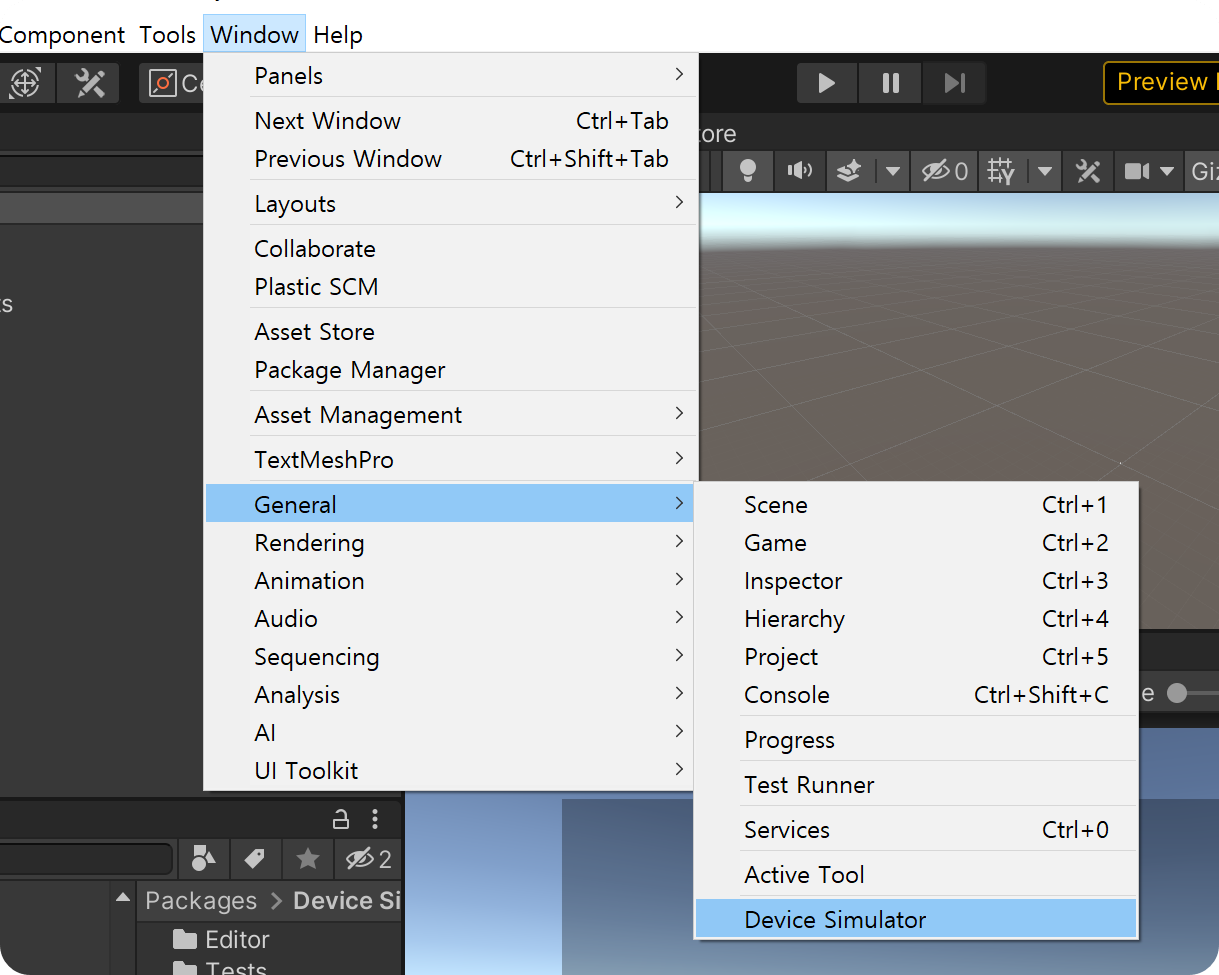Choose Next Window from the Window menu
The width and height of the screenshot is (1219, 975).
(451, 121)
